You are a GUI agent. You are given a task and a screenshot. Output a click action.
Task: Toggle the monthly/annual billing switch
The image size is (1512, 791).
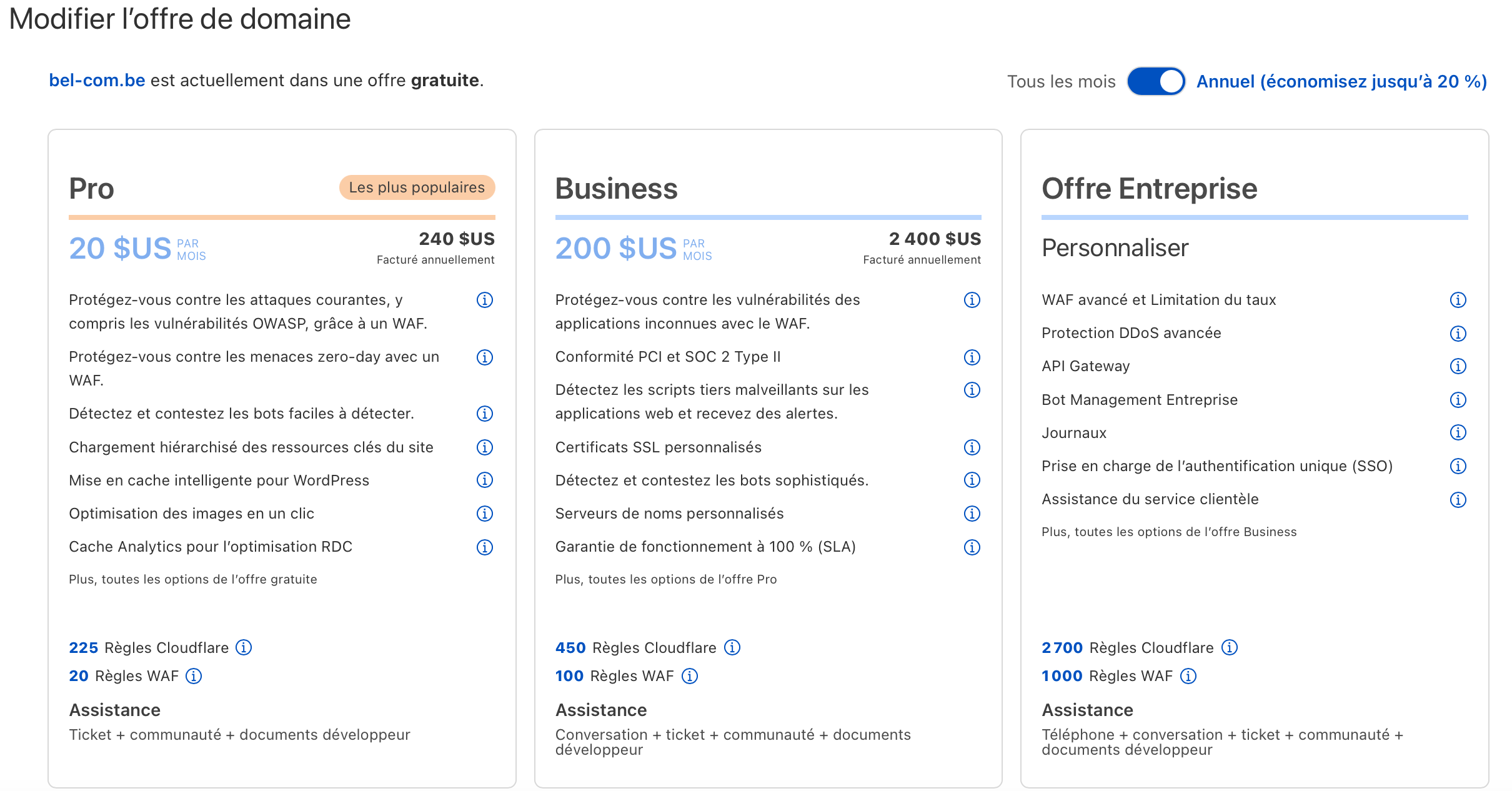point(1156,81)
